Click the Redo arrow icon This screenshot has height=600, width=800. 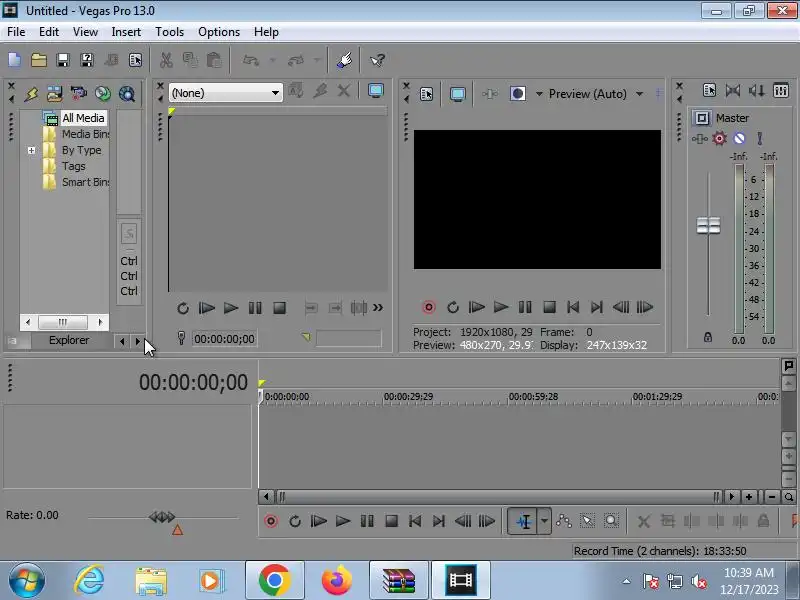(296, 60)
